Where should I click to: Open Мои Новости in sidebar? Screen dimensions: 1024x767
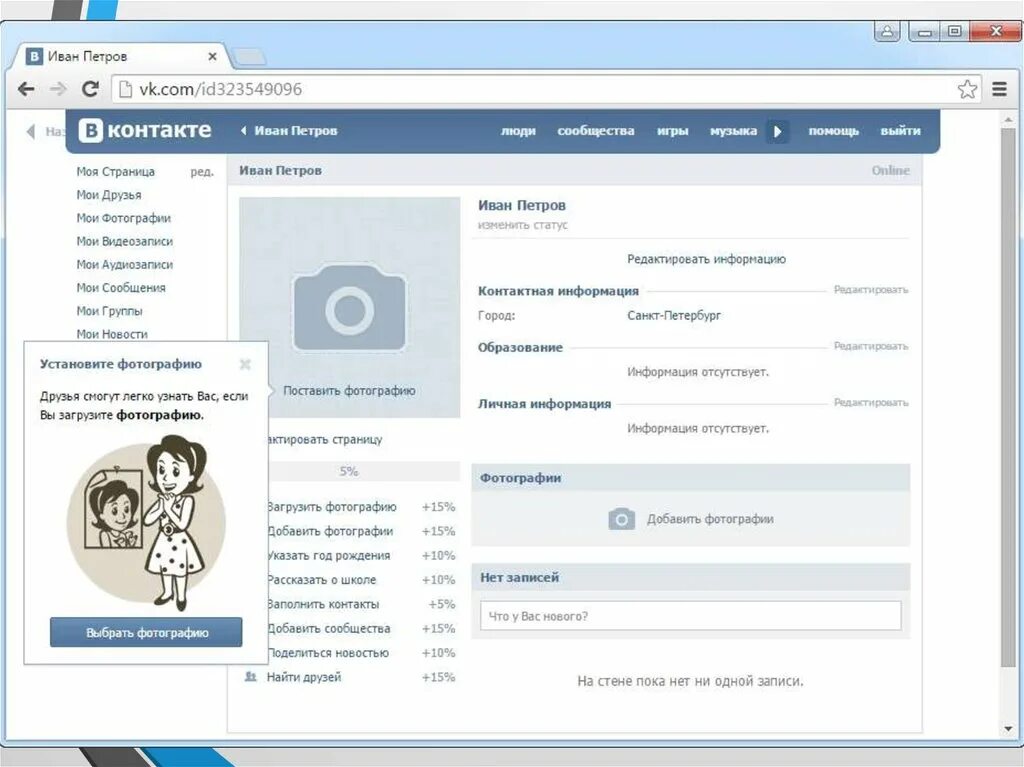[x=112, y=334]
